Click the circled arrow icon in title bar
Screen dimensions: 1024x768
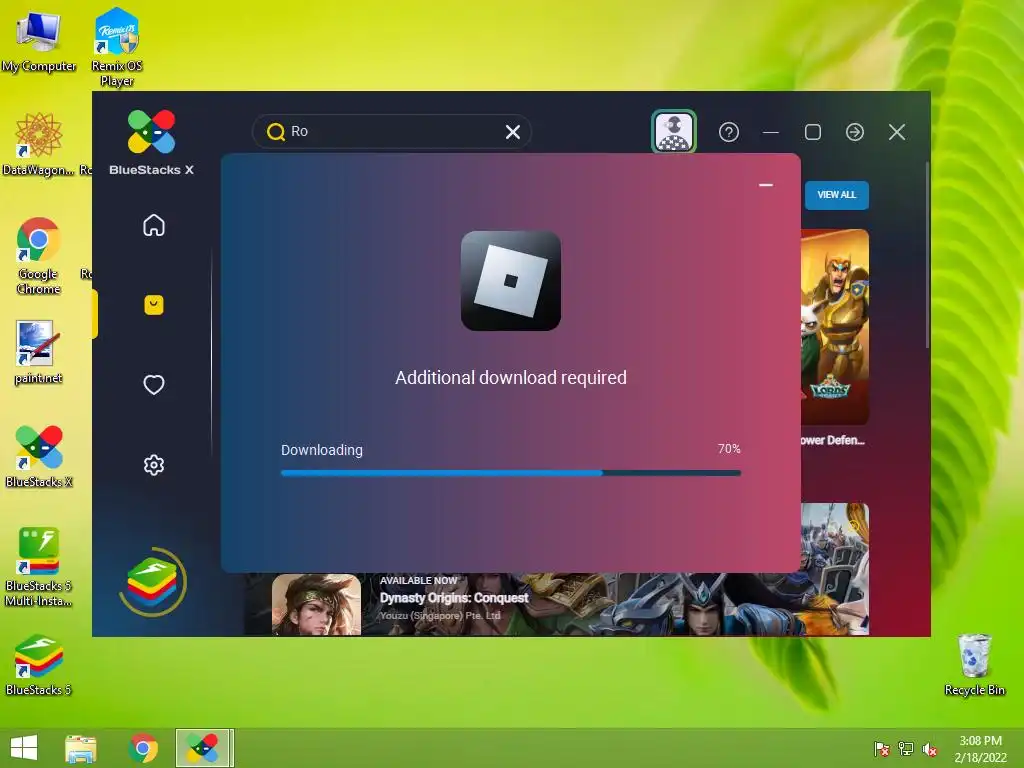click(855, 133)
